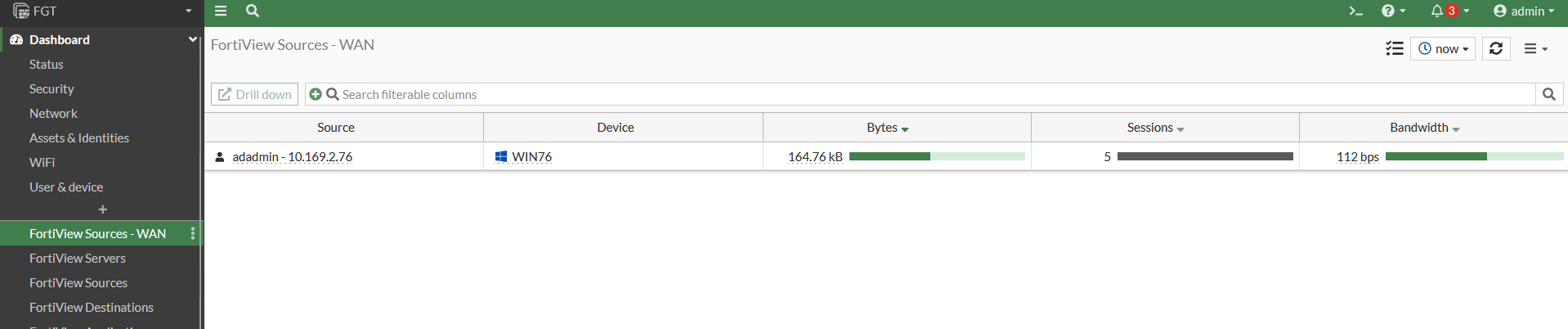Click the Dashboard gauge icon
This screenshot has height=329, width=1568.
16,39
